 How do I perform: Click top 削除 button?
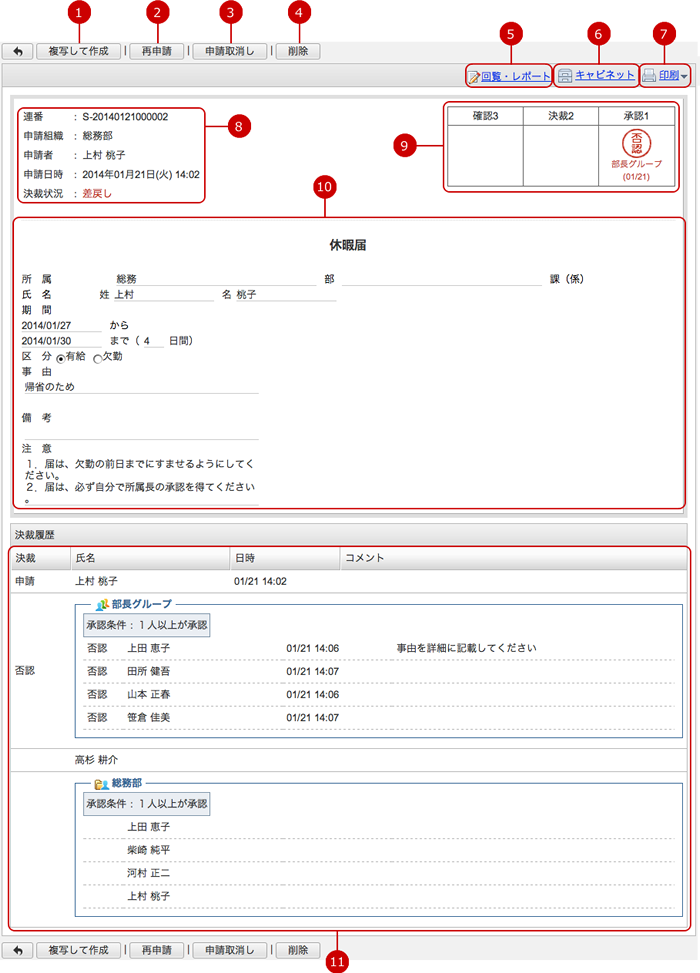pos(298,52)
